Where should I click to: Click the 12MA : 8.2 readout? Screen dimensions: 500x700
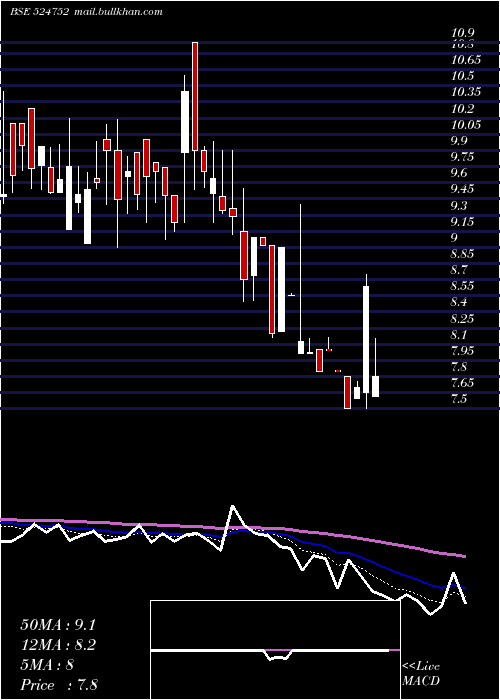pyautogui.click(x=58, y=645)
